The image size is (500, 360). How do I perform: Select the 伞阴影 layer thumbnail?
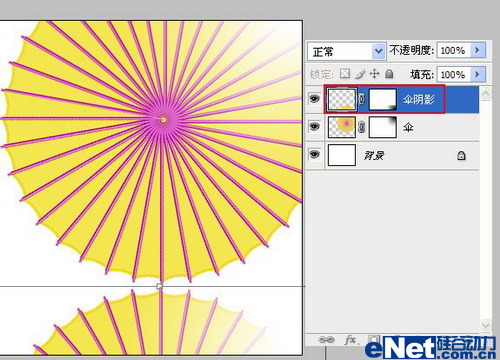342,99
